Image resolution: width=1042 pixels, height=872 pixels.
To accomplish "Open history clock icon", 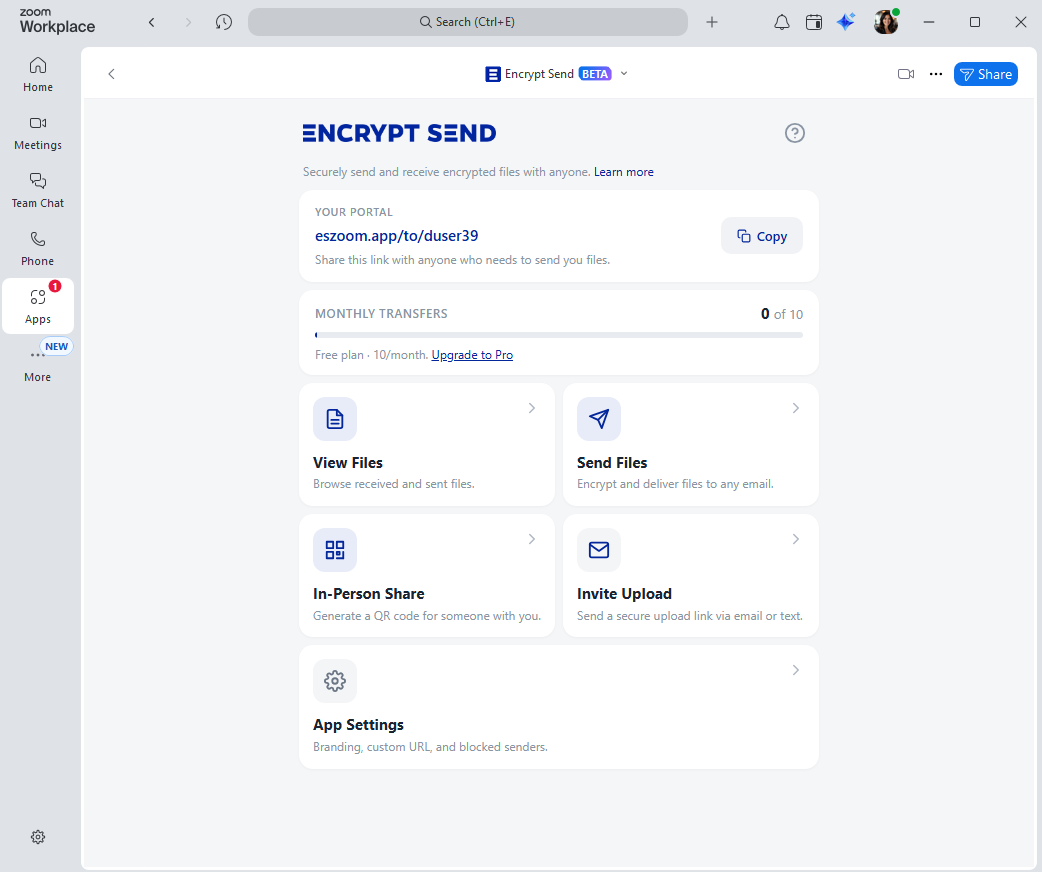I will (x=224, y=23).
